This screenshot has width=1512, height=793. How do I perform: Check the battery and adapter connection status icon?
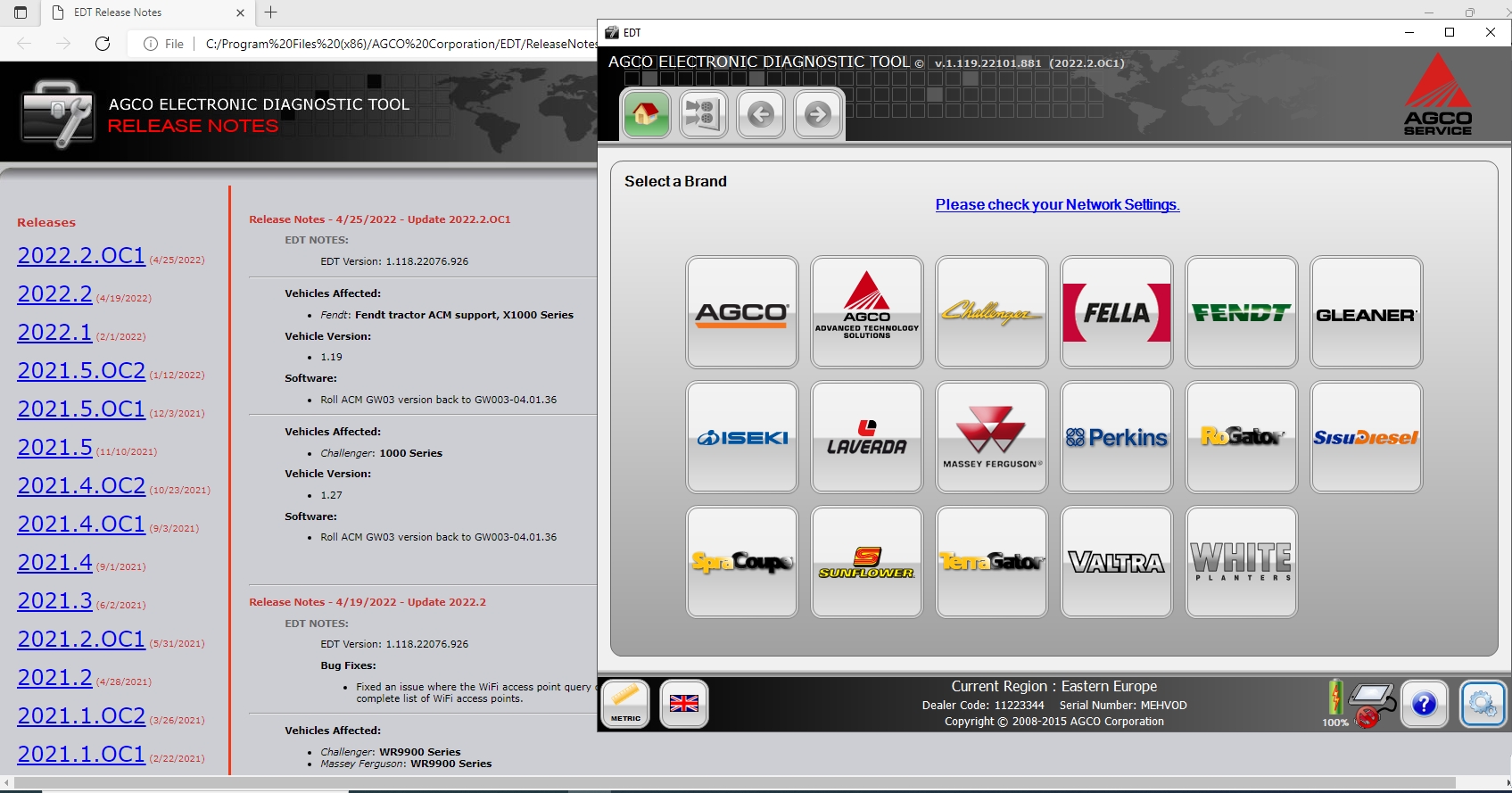coord(1359,704)
